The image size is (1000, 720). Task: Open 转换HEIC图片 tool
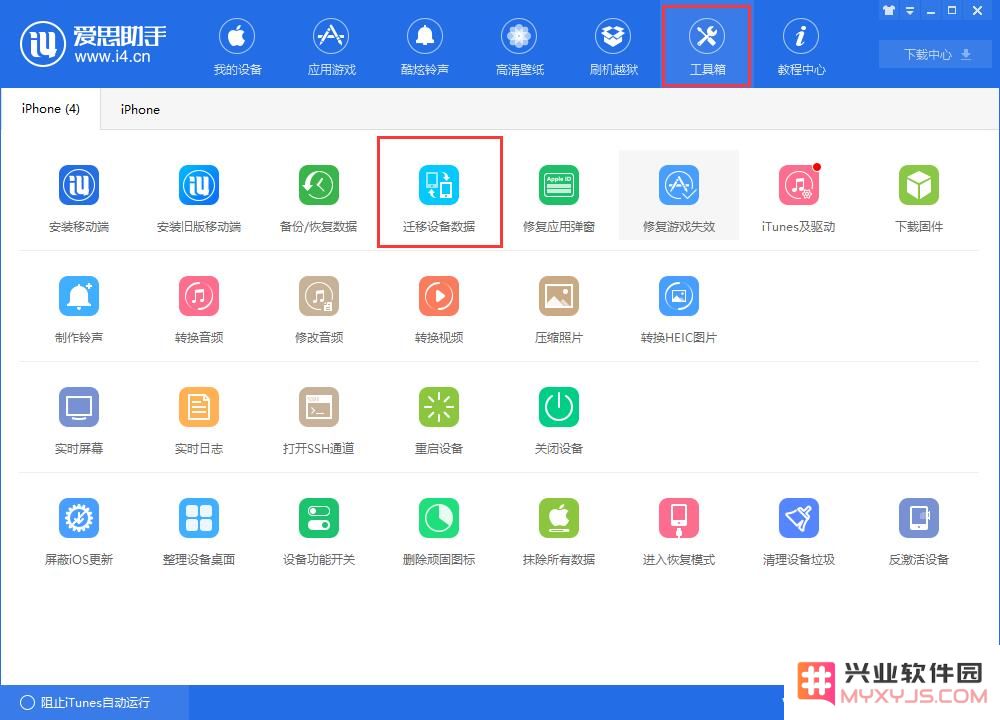click(679, 310)
